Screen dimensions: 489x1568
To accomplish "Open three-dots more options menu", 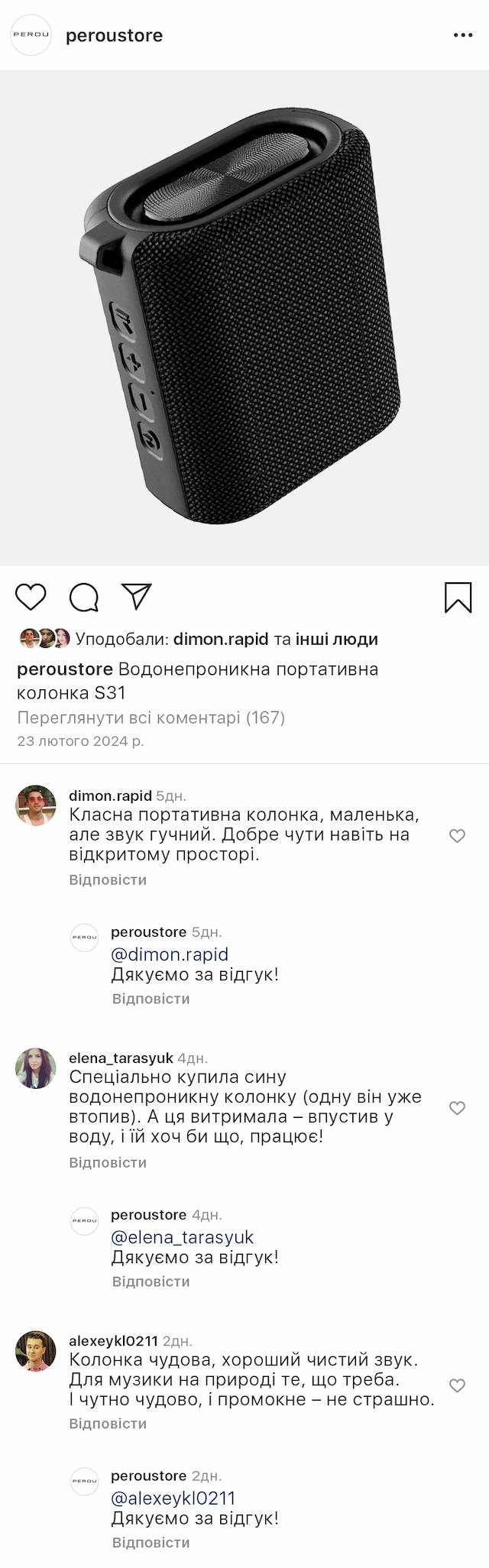I will pyautogui.click(x=463, y=36).
